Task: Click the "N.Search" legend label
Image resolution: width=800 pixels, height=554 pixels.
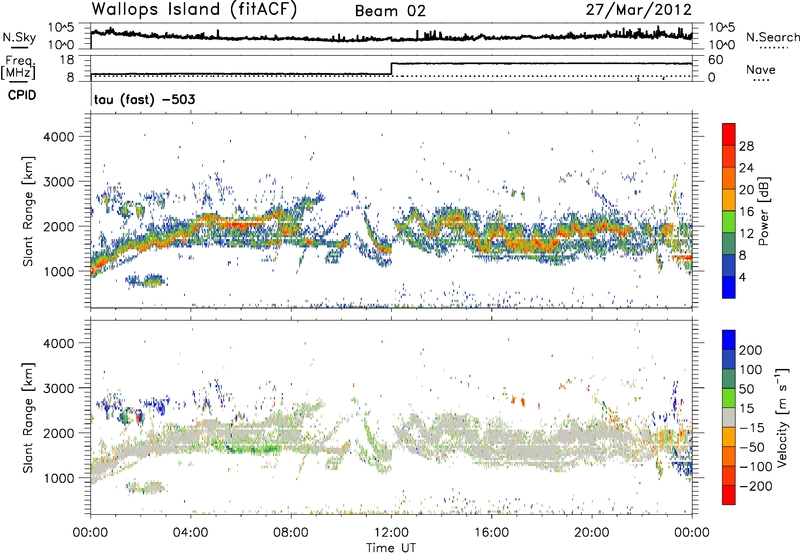Action: click(773, 37)
